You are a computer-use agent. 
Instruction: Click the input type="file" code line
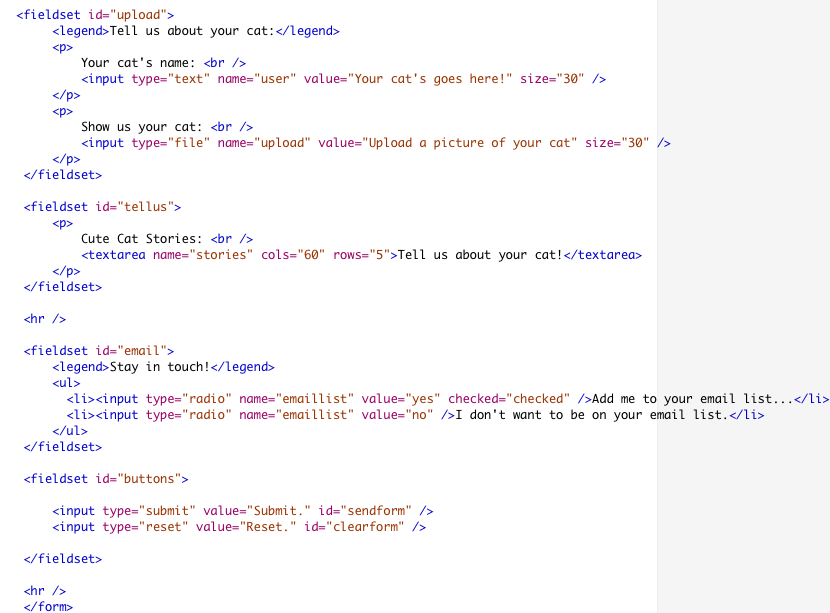pos(375,143)
